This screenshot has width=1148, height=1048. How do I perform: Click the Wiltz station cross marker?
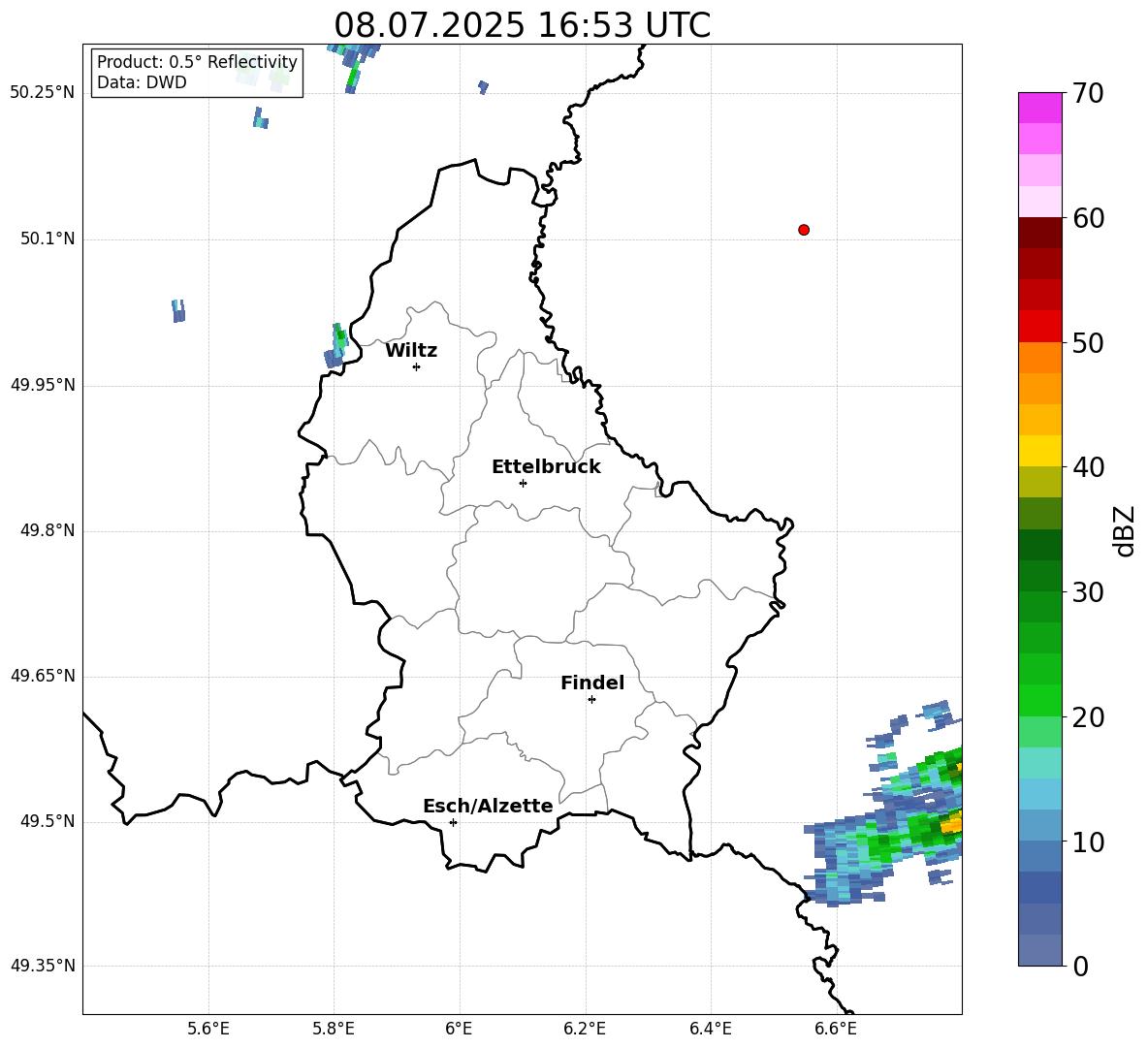coord(417,366)
